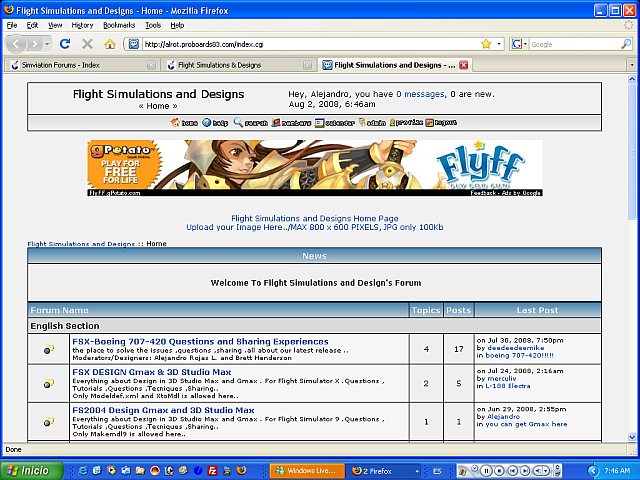
Task: Click the media player stop button in the taskbar
Action: [x=500, y=471]
